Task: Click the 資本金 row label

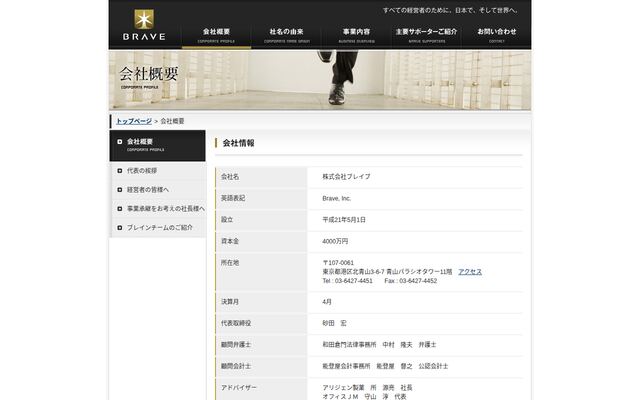Action: coord(230,242)
